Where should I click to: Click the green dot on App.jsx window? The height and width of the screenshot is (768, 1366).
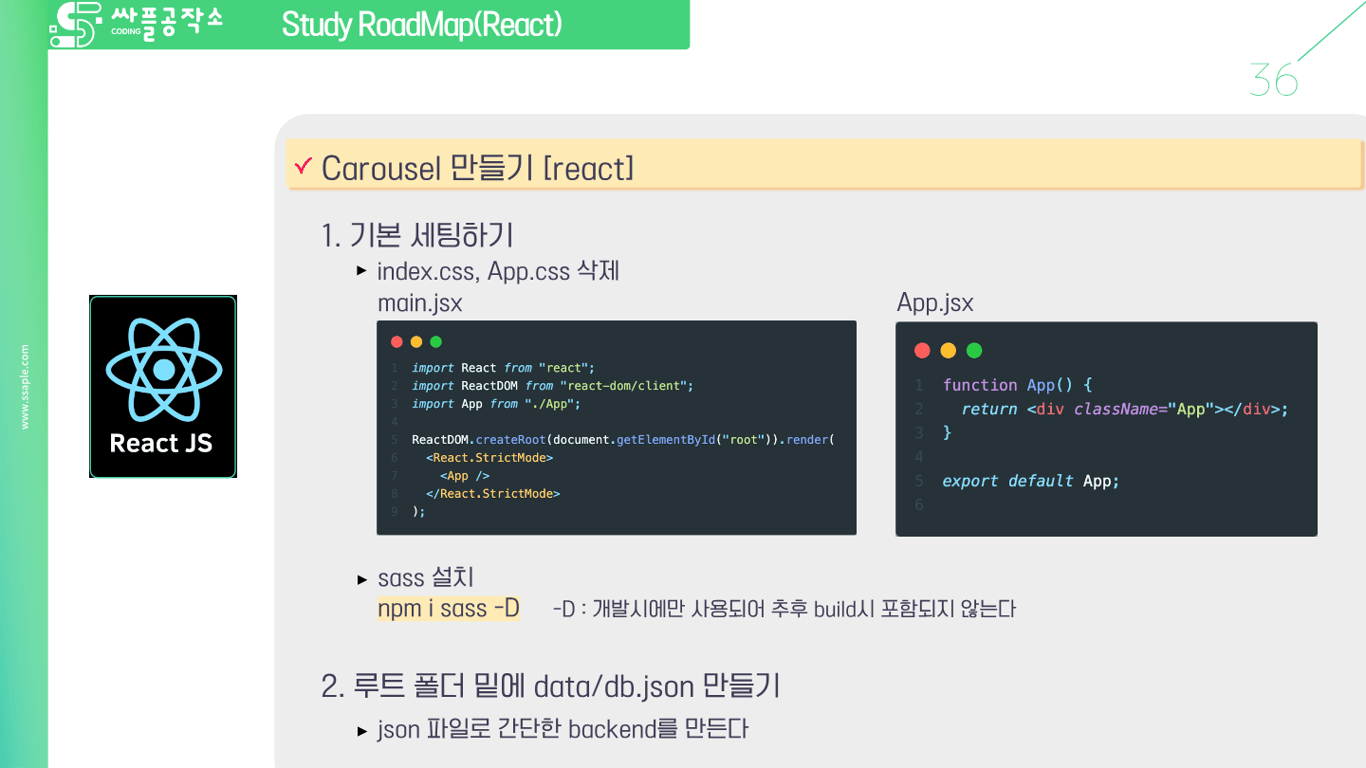972,350
